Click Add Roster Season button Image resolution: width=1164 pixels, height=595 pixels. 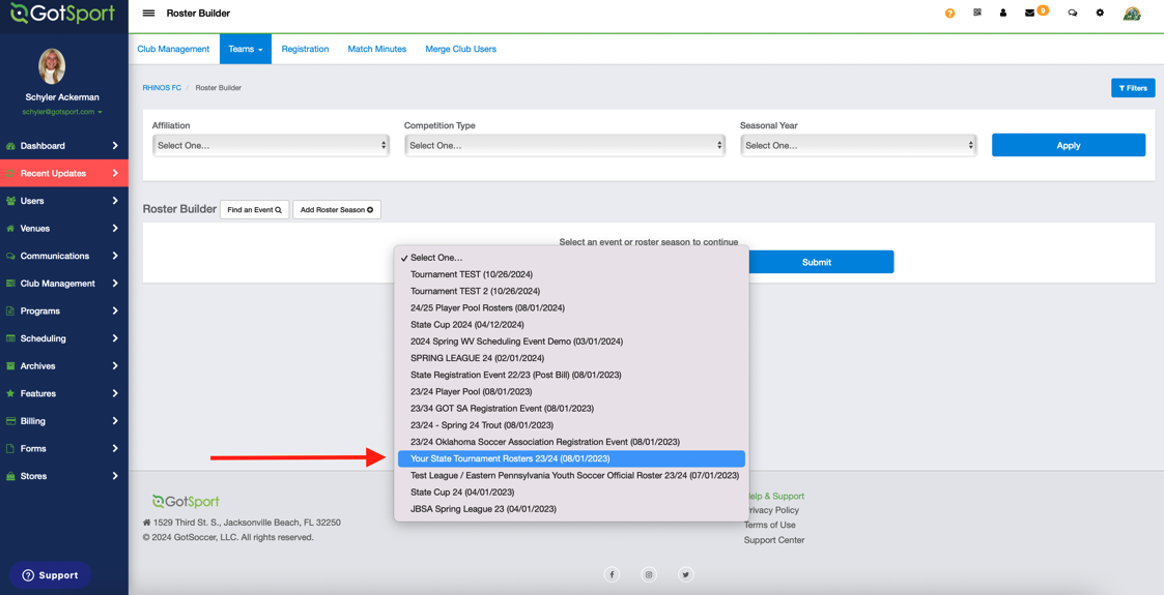337,210
